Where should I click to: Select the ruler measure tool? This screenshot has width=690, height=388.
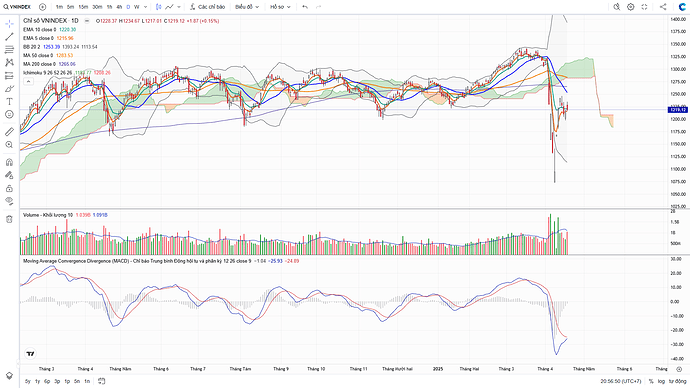coord(9,132)
